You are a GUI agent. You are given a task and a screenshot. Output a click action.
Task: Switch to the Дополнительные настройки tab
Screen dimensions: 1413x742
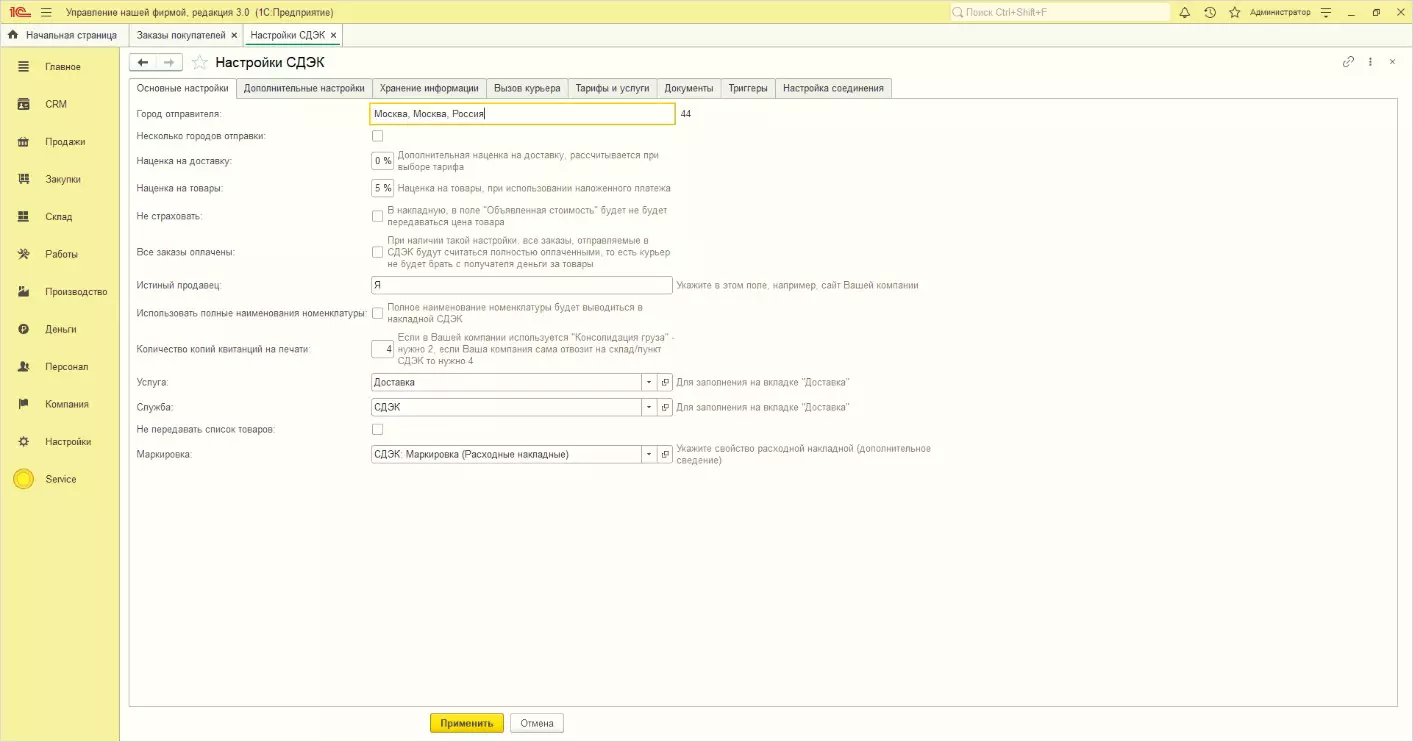click(304, 88)
